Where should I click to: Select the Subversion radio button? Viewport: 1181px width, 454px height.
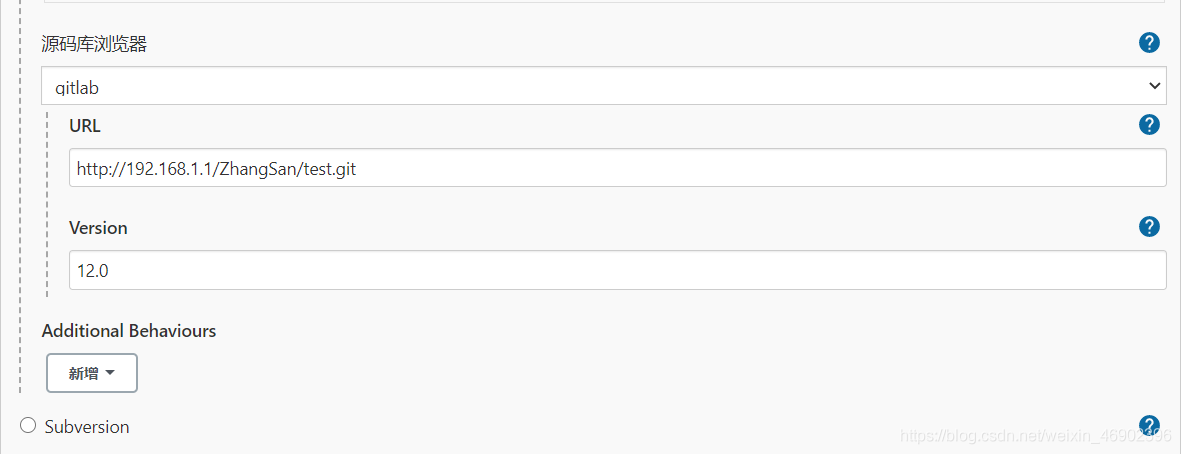28,426
